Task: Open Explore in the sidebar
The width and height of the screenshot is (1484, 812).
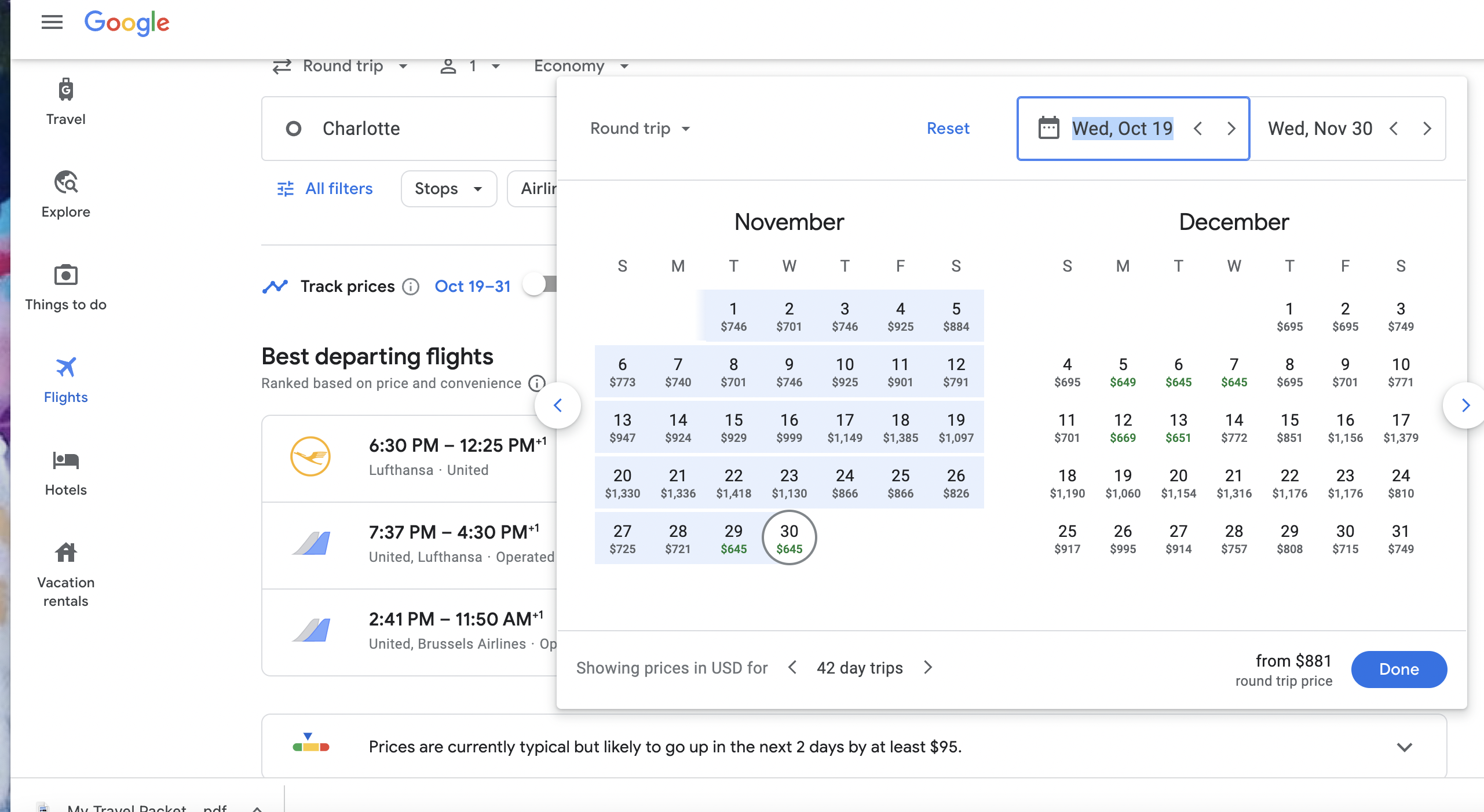Action: pos(65,184)
